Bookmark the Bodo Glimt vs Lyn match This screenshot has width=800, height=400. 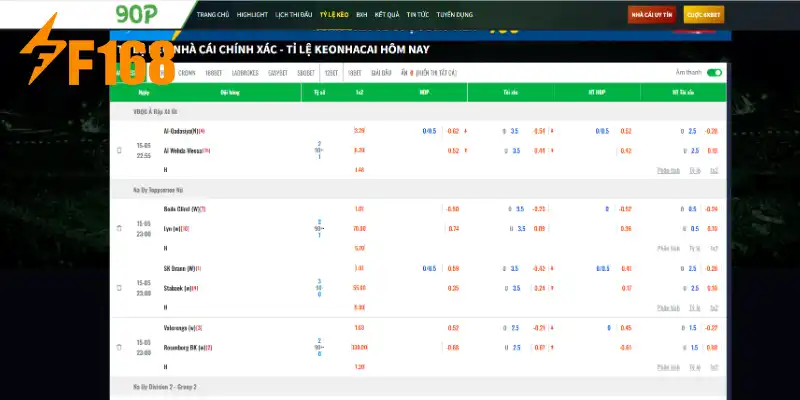pyautogui.click(x=119, y=228)
